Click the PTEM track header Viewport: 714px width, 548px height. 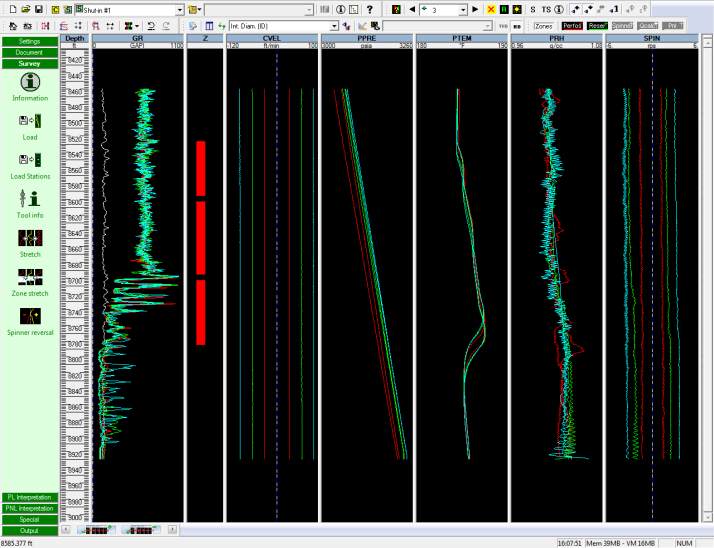click(x=462, y=38)
